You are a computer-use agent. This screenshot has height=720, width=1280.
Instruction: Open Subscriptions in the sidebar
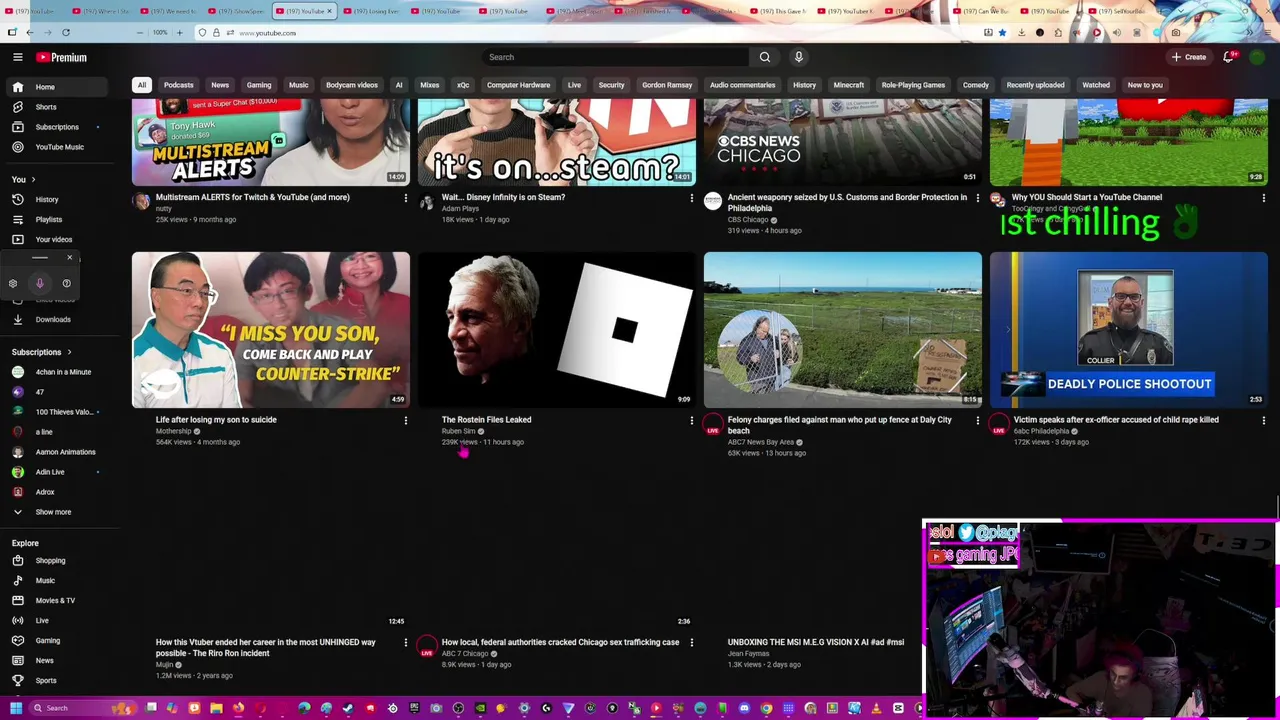[x=56, y=127]
